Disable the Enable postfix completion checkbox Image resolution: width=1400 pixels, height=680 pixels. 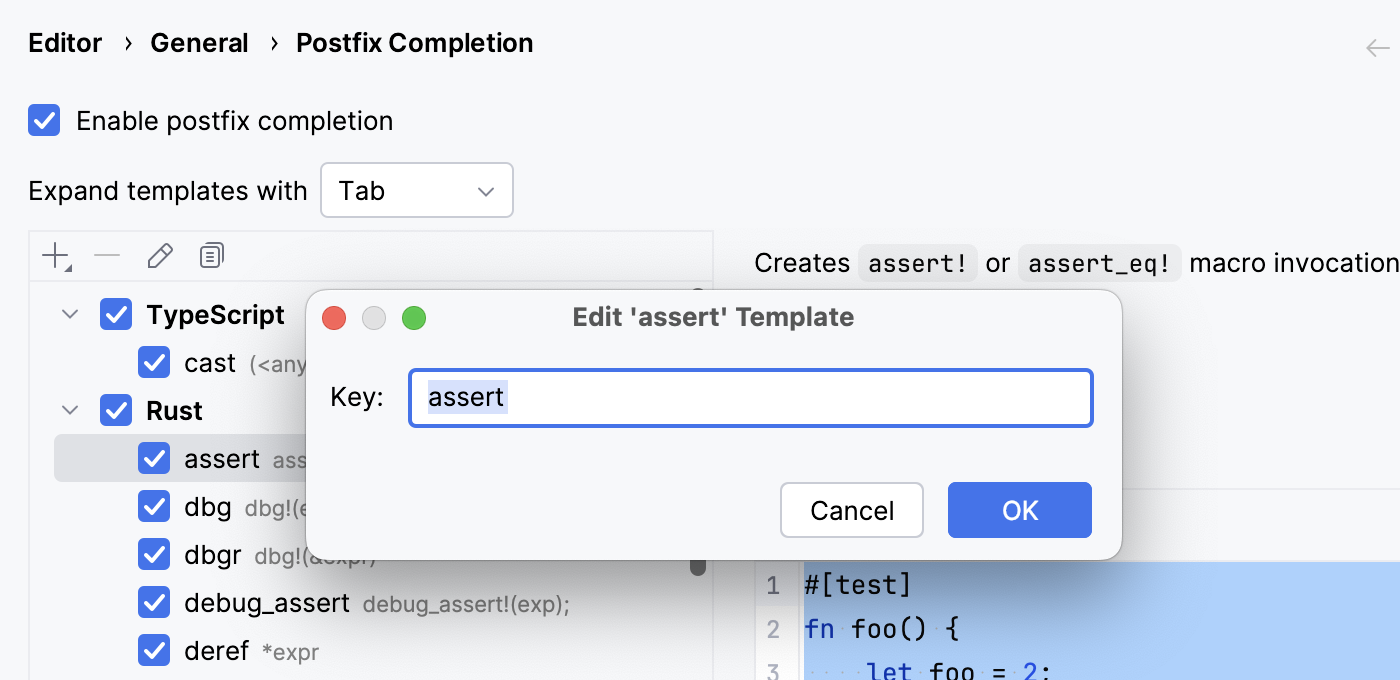[x=44, y=120]
